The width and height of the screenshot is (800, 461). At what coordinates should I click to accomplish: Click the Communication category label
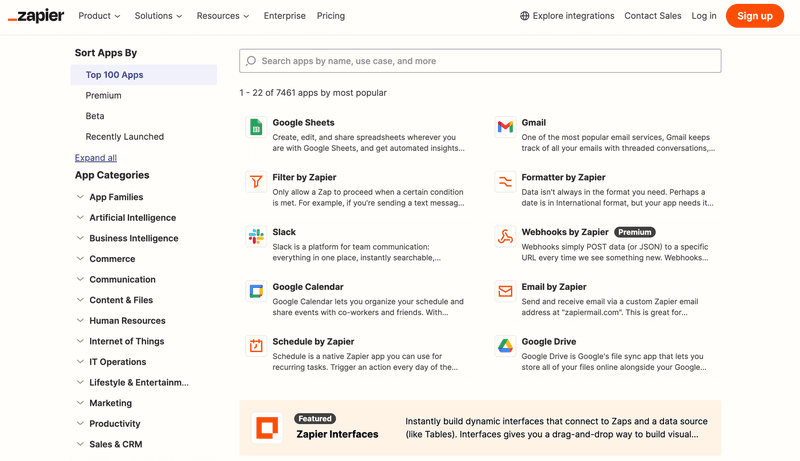[x=122, y=279]
